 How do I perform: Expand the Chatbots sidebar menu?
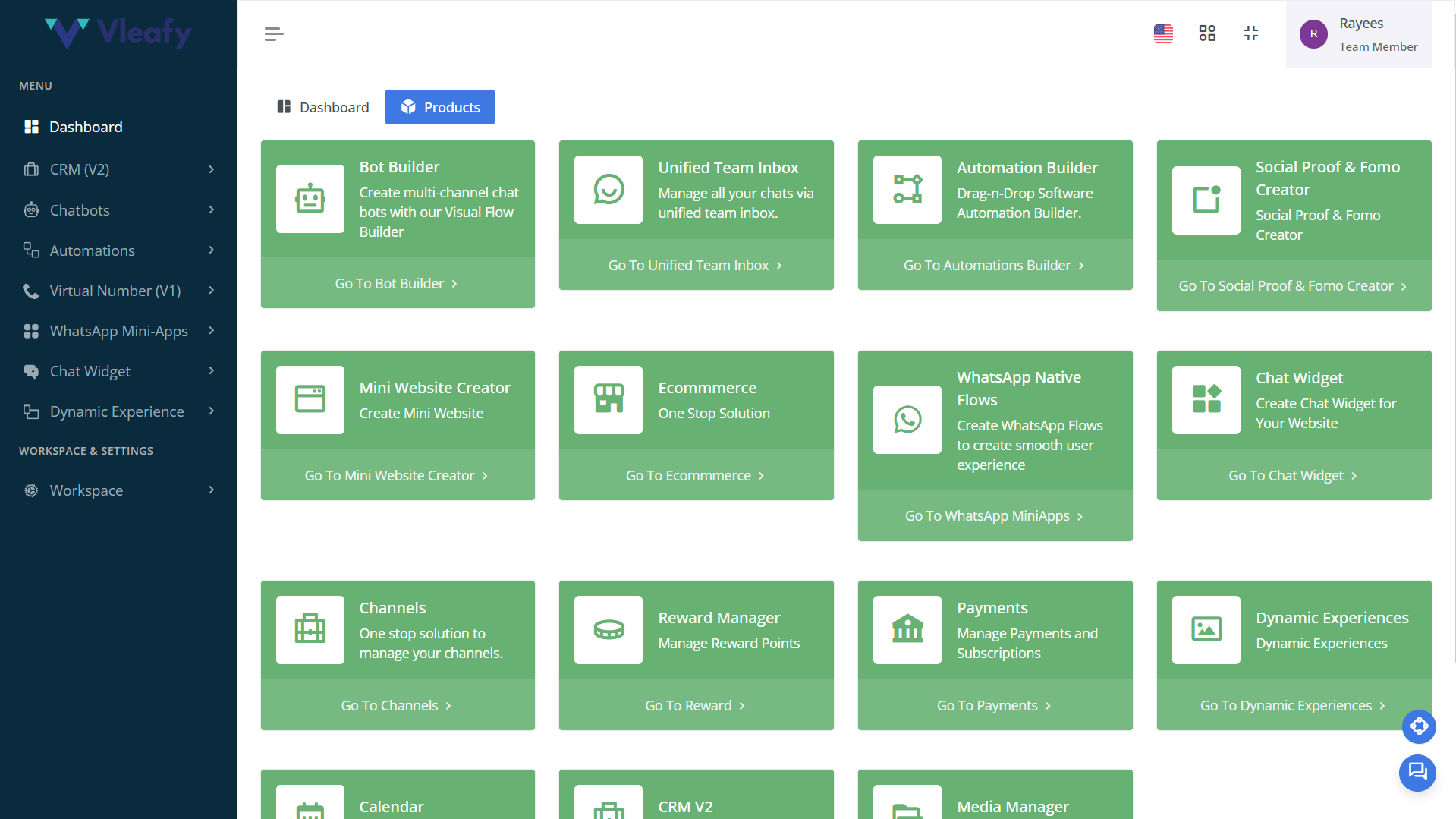coord(118,210)
